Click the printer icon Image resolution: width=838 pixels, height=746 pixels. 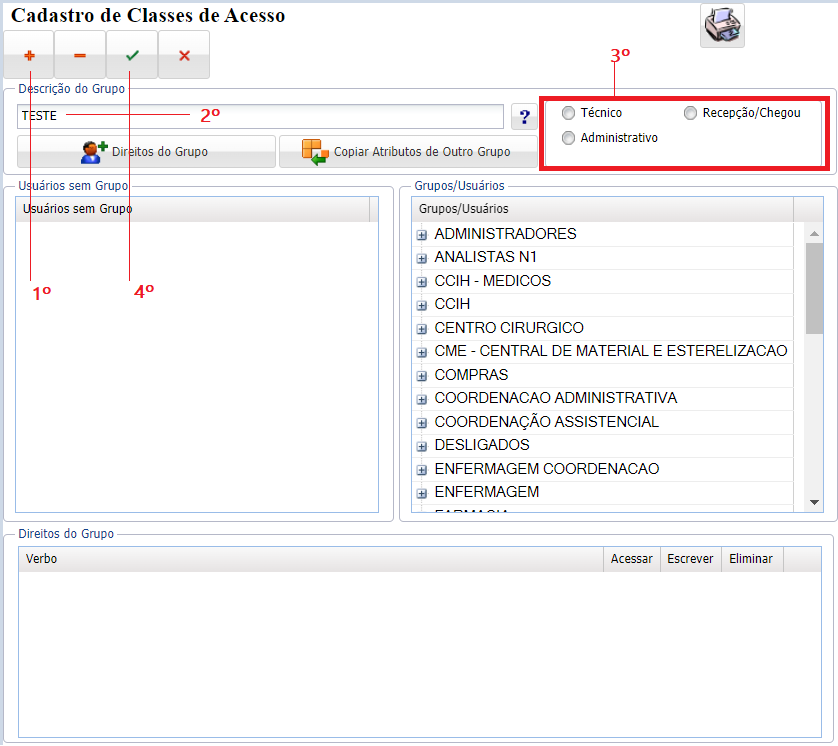pyautogui.click(x=722, y=25)
